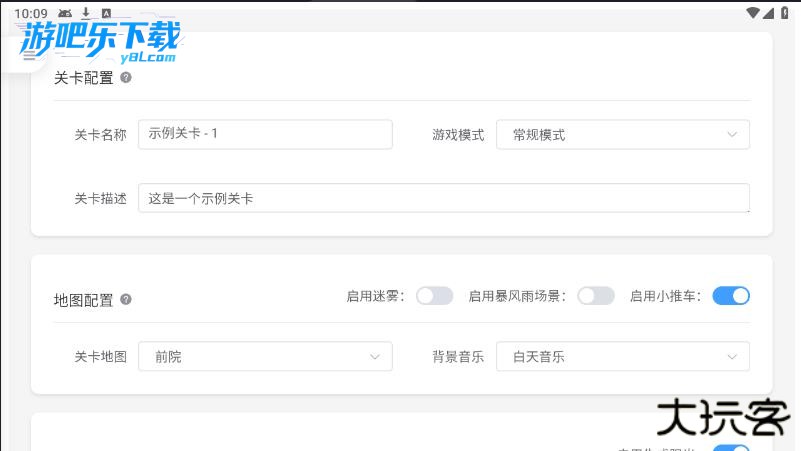Open the 背景音乐 dropdown showing 白天音乐
The image size is (801, 451).
coord(623,357)
